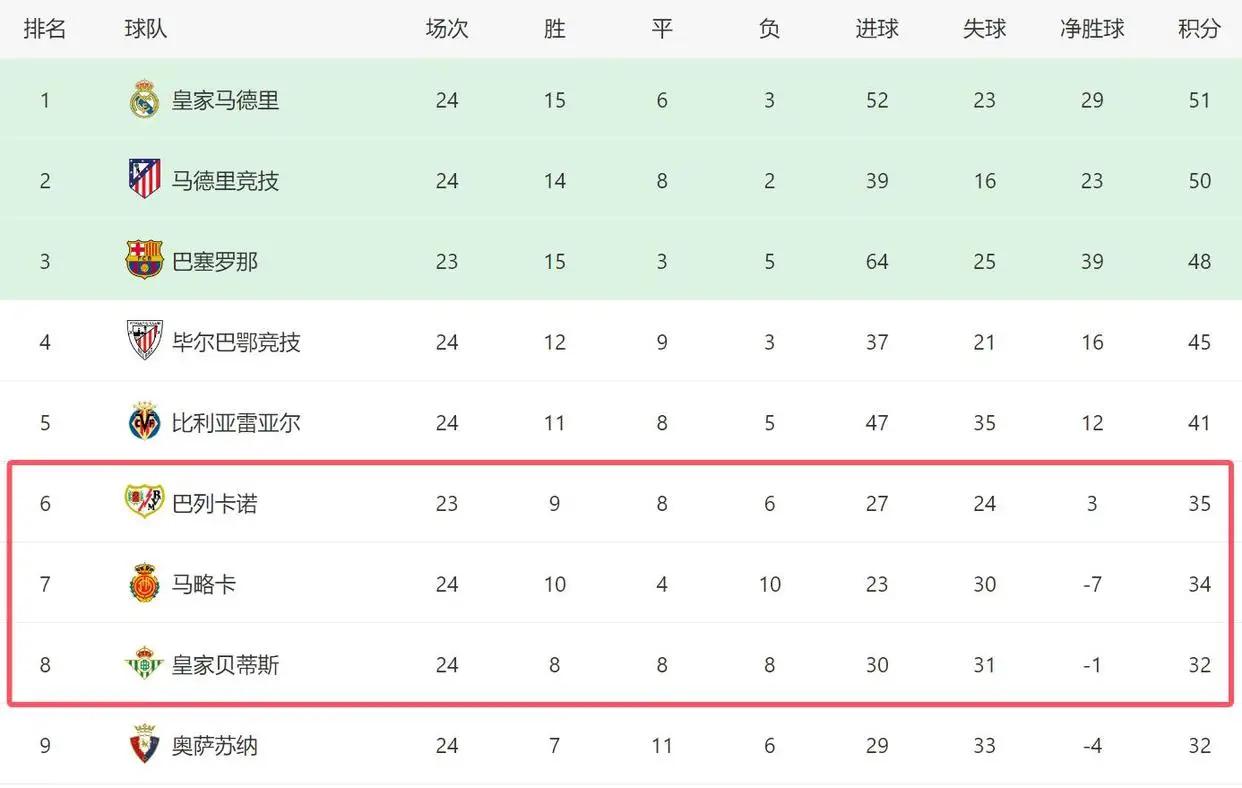This screenshot has width=1242, height=788.
Task: Click the 球队 column header
Action: 146,29
